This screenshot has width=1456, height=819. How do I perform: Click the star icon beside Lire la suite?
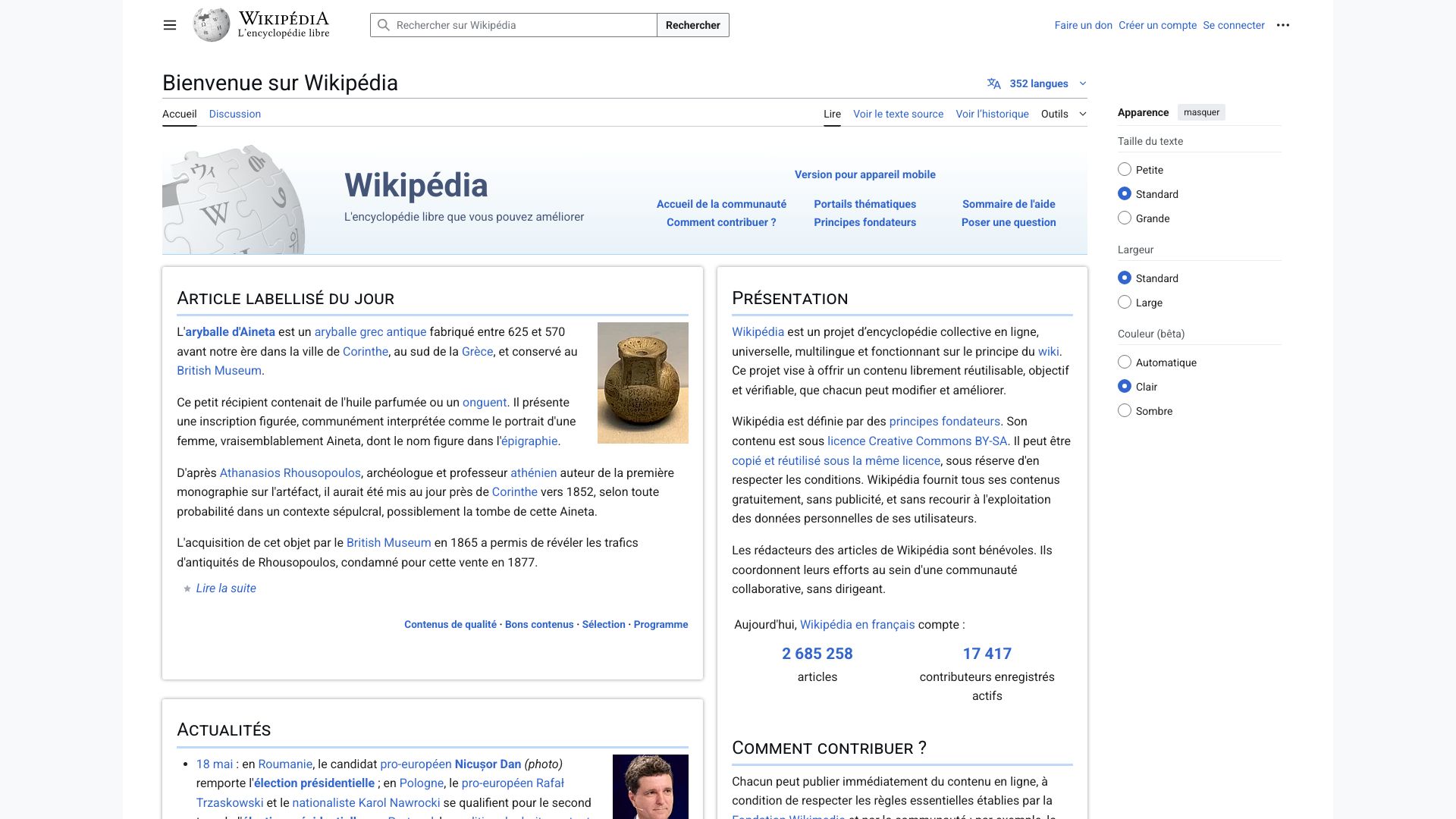(187, 588)
